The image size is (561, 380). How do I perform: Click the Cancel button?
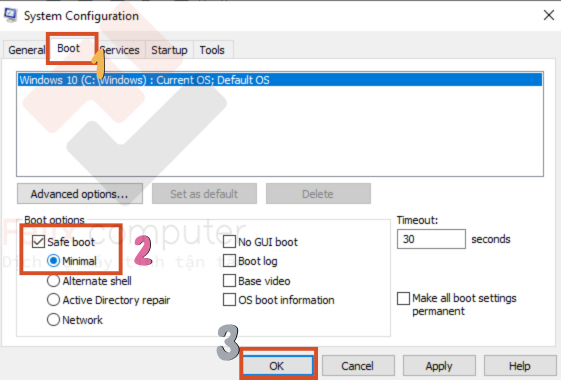pyautogui.click(x=358, y=366)
